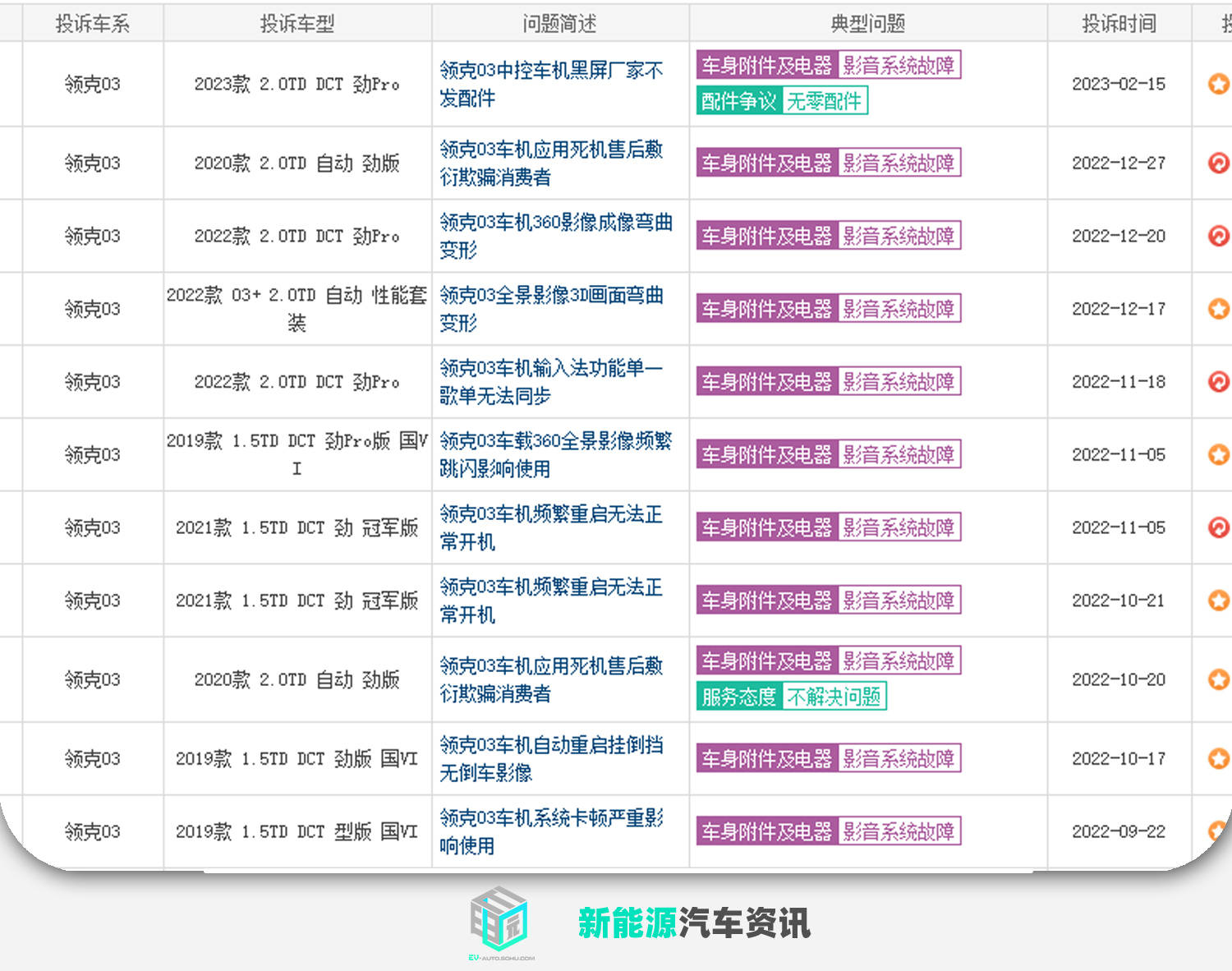The width and height of the screenshot is (1232, 971).
Task: Click the orange star icon in the 2022-10-21 row
Action: coord(1219,601)
